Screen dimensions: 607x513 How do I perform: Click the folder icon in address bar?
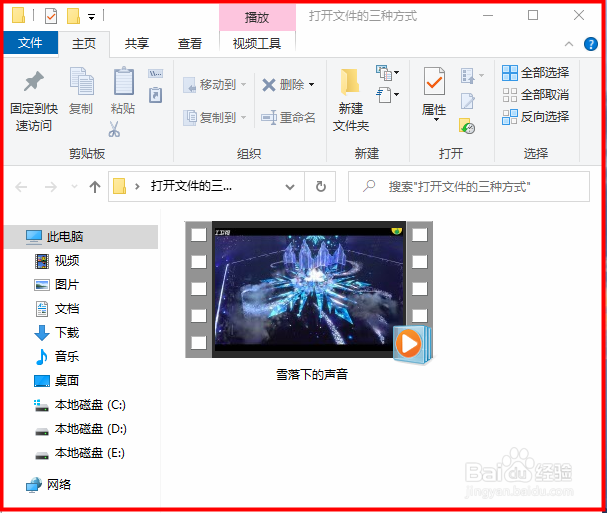coord(120,186)
